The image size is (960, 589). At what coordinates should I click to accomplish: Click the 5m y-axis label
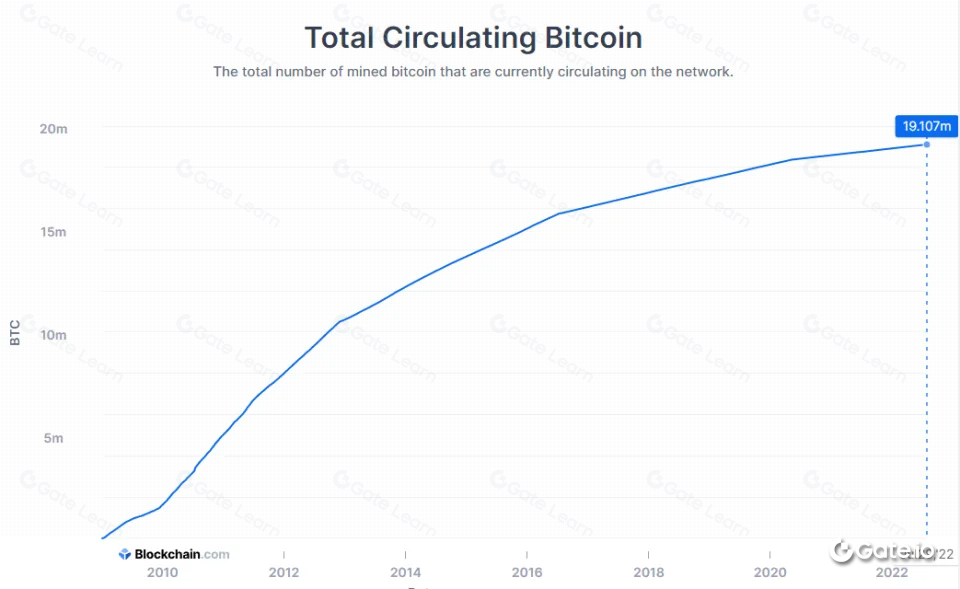point(54,438)
